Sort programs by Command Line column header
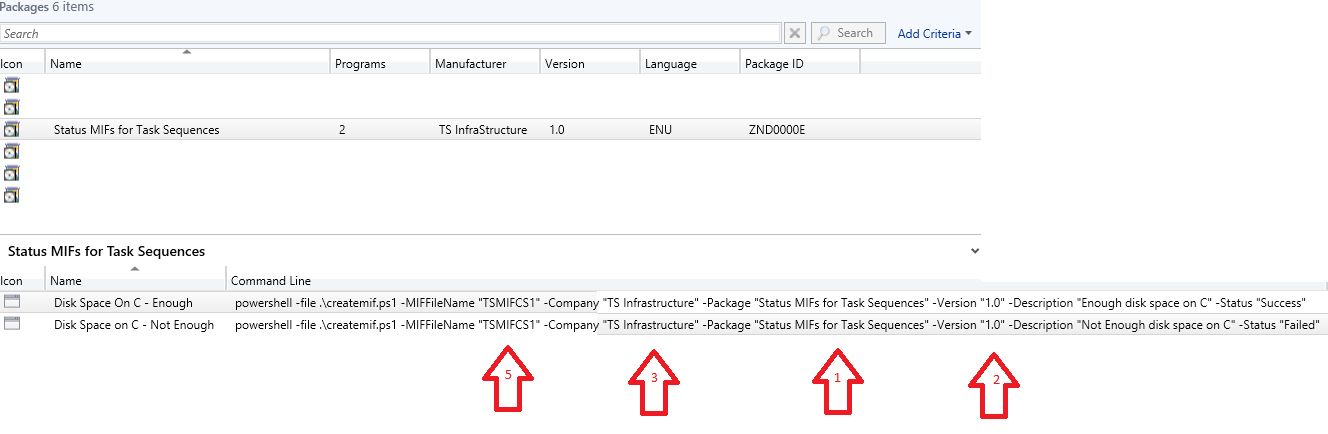 (x=270, y=281)
